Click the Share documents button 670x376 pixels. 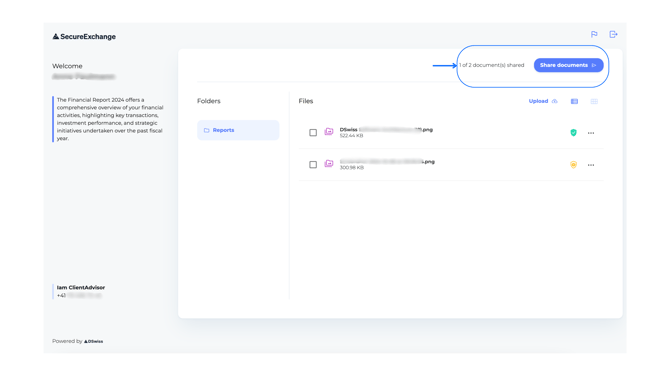pyautogui.click(x=568, y=65)
